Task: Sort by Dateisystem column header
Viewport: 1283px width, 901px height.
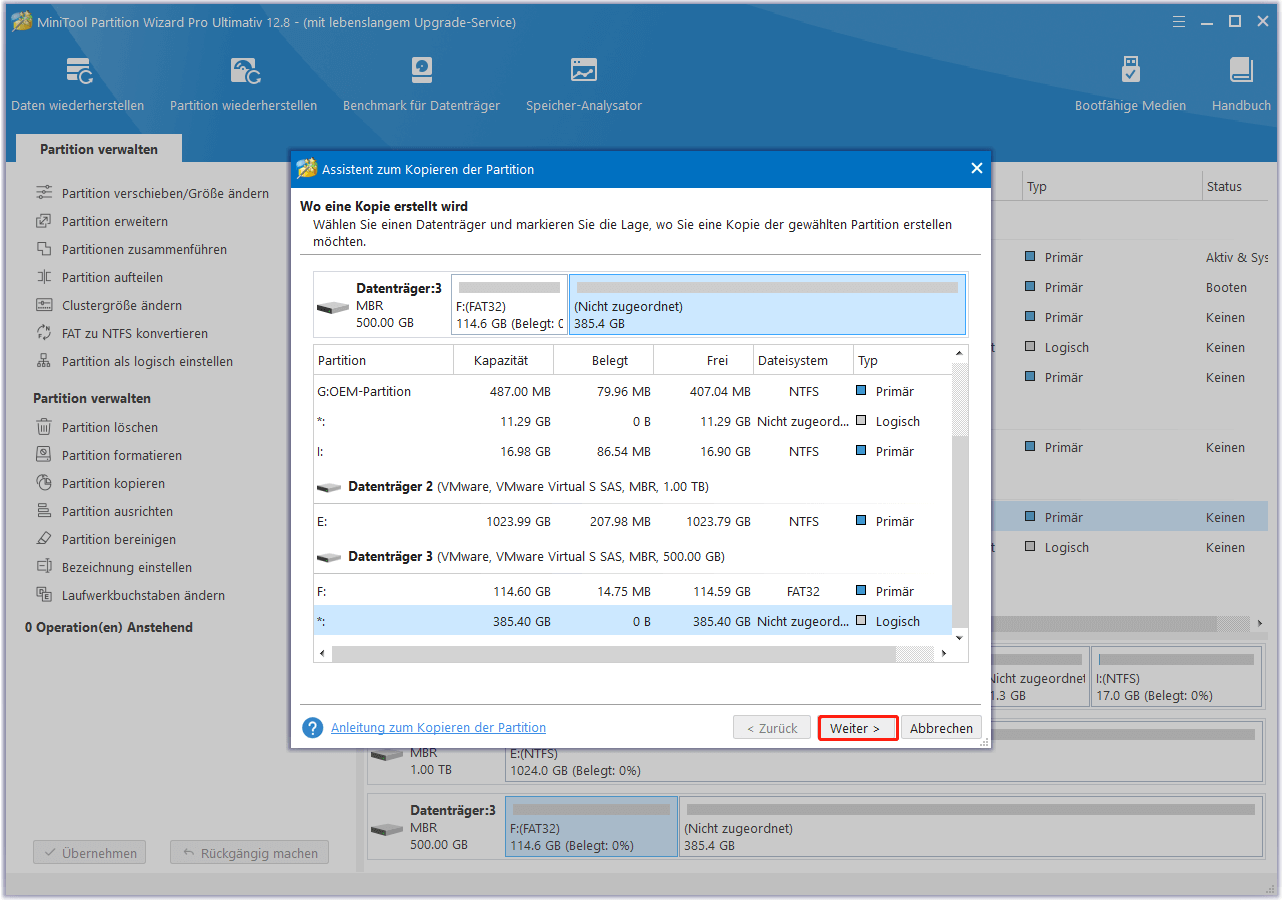Action: pos(804,360)
